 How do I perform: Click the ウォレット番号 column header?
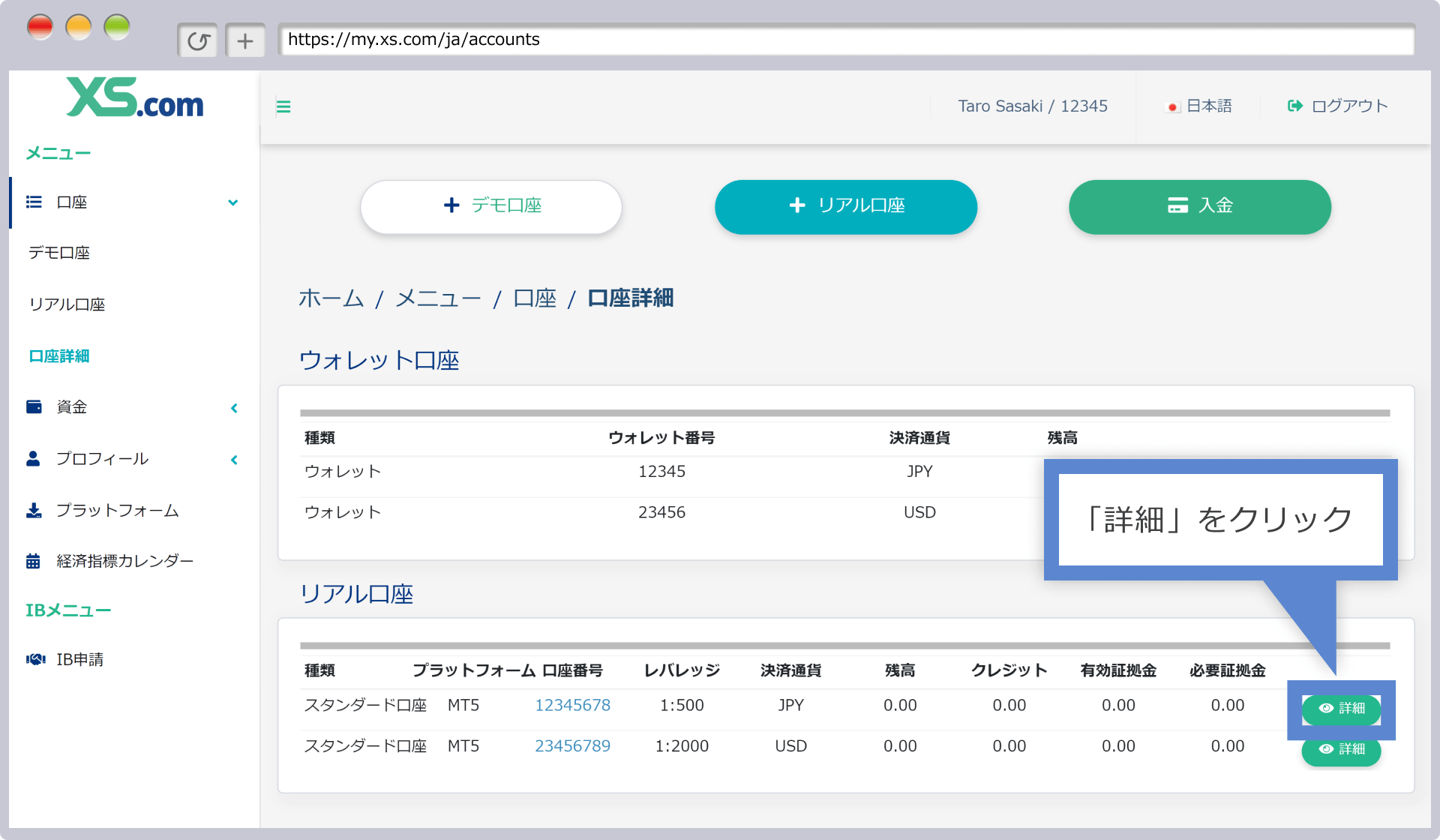[x=661, y=438]
